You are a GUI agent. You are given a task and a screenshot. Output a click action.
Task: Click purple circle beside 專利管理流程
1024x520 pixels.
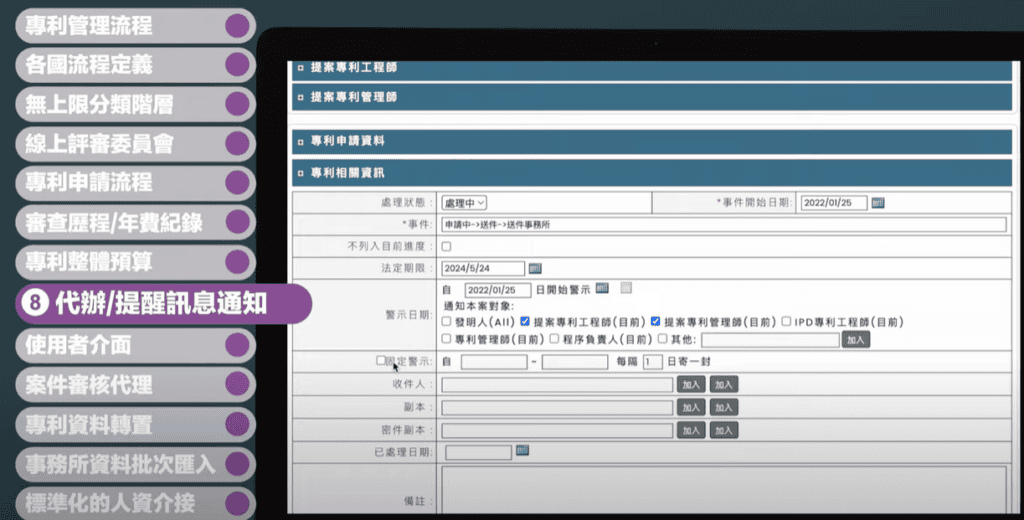pos(237,26)
